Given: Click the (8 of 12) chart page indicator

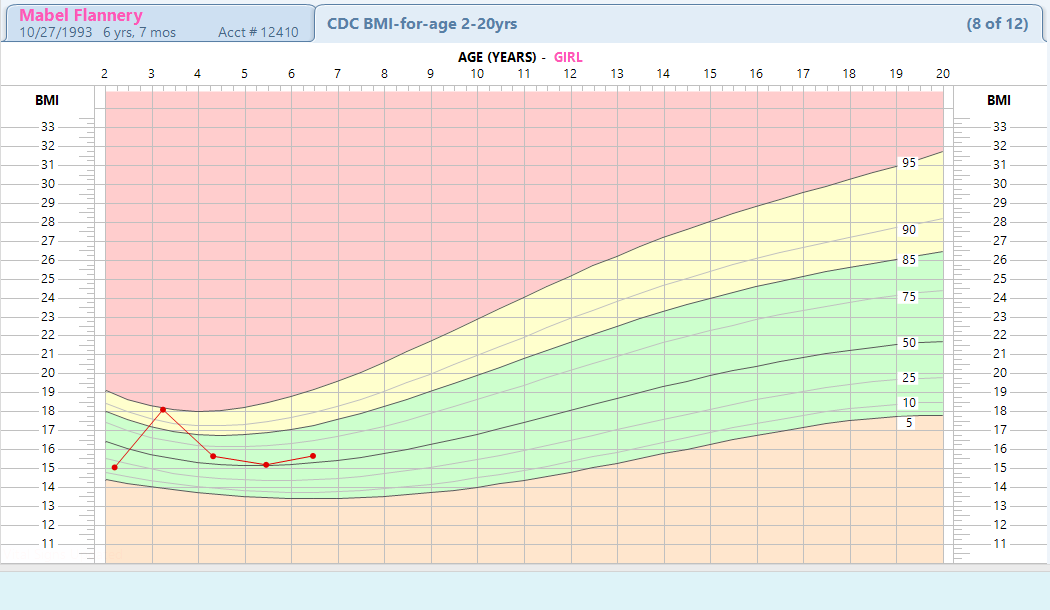Looking at the screenshot, I should click(997, 23).
